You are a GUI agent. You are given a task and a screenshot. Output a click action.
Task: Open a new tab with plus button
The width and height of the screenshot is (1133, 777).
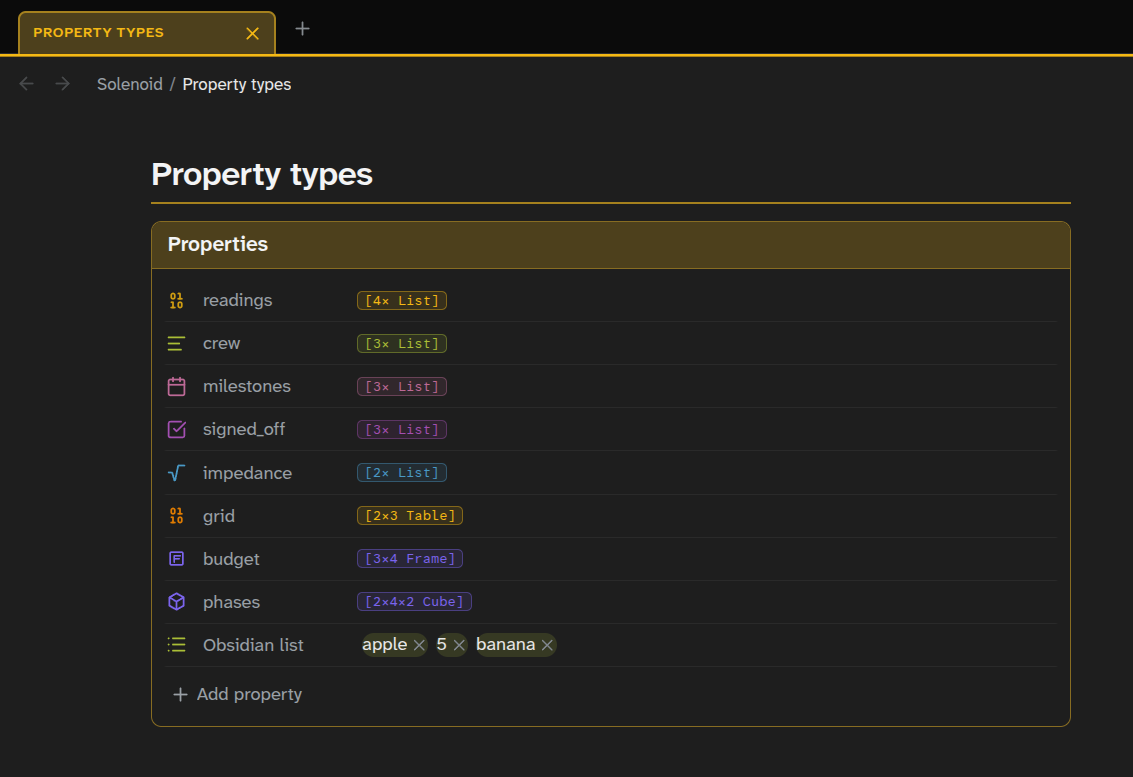point(302,29)
